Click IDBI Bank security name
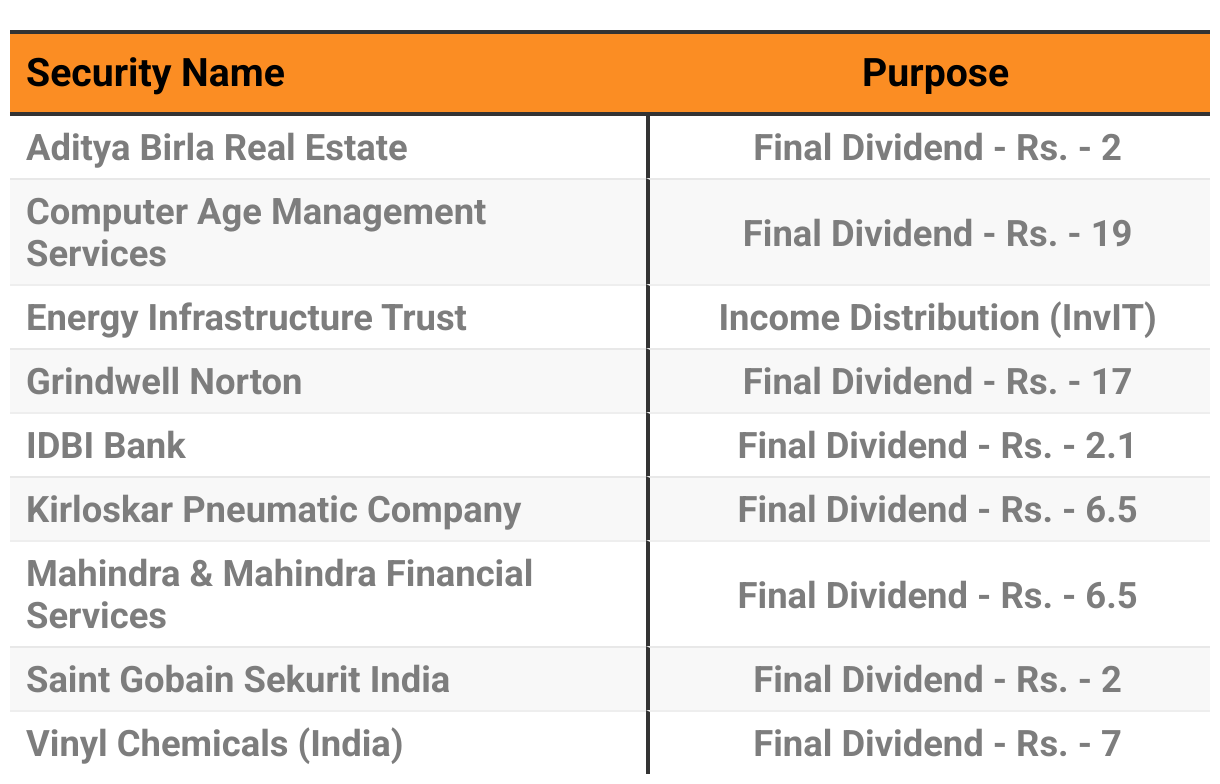Image resolution: width=1220 pixels, height=784 pixels. click(106, 446)
